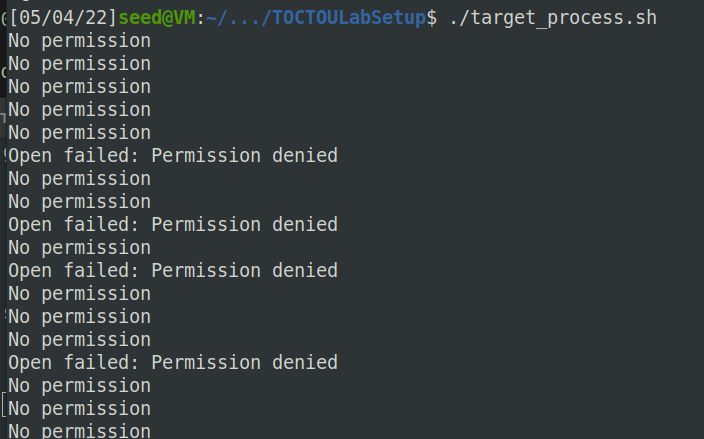Click the first "No permission" output line
This screenshot has height=439, width=704.
click(79, 41)
